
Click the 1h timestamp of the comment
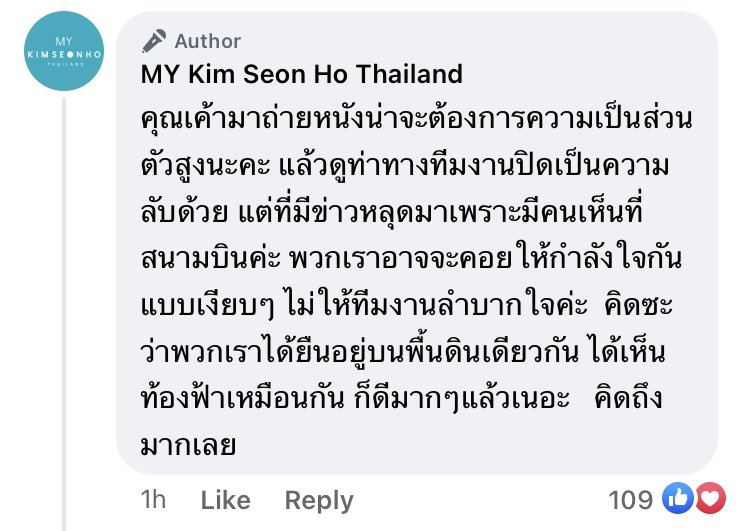coord(153,499)
